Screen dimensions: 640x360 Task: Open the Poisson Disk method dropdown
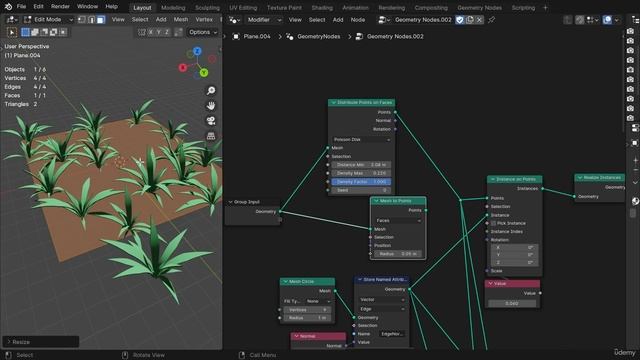(x=362, y=140)
